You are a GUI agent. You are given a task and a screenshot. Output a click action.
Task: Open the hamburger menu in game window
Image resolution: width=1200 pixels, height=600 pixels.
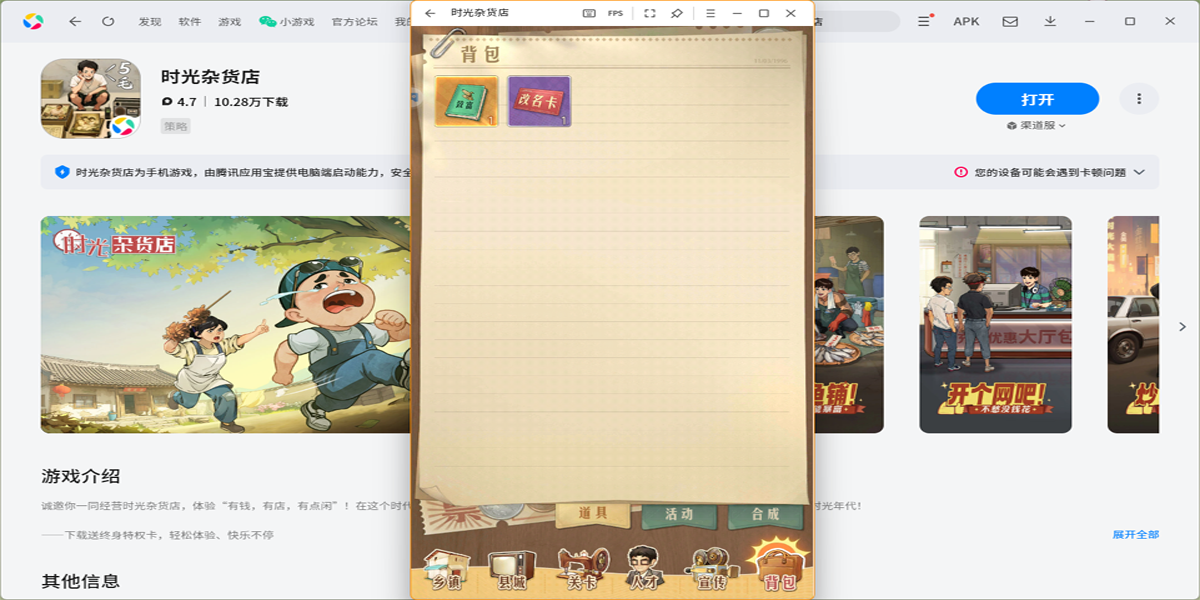tap(710, 13)
